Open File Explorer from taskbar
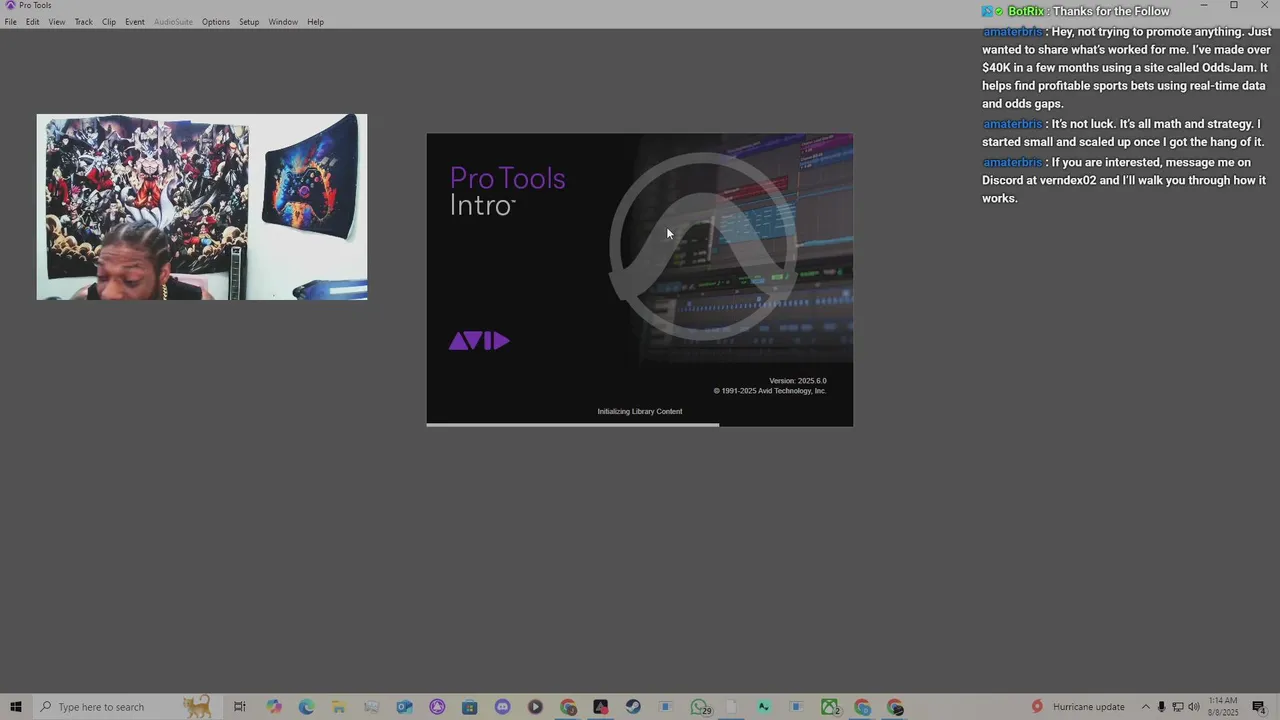 pyautogui.click(x=339, y=707)
